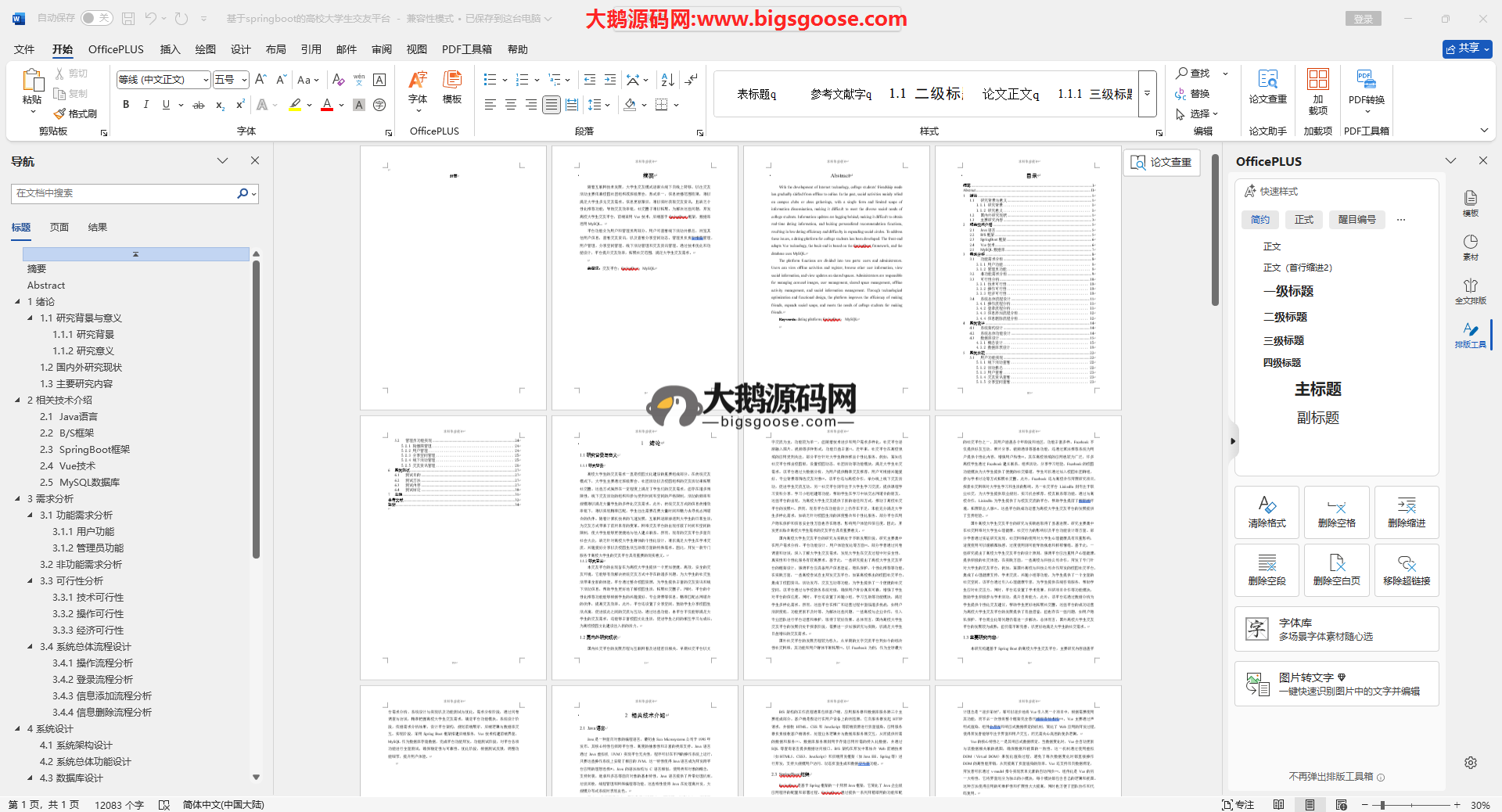Viewport: 1502px width, 812px height.
Task: Toggle strikethrough text formatting
Action: (199, 105)
